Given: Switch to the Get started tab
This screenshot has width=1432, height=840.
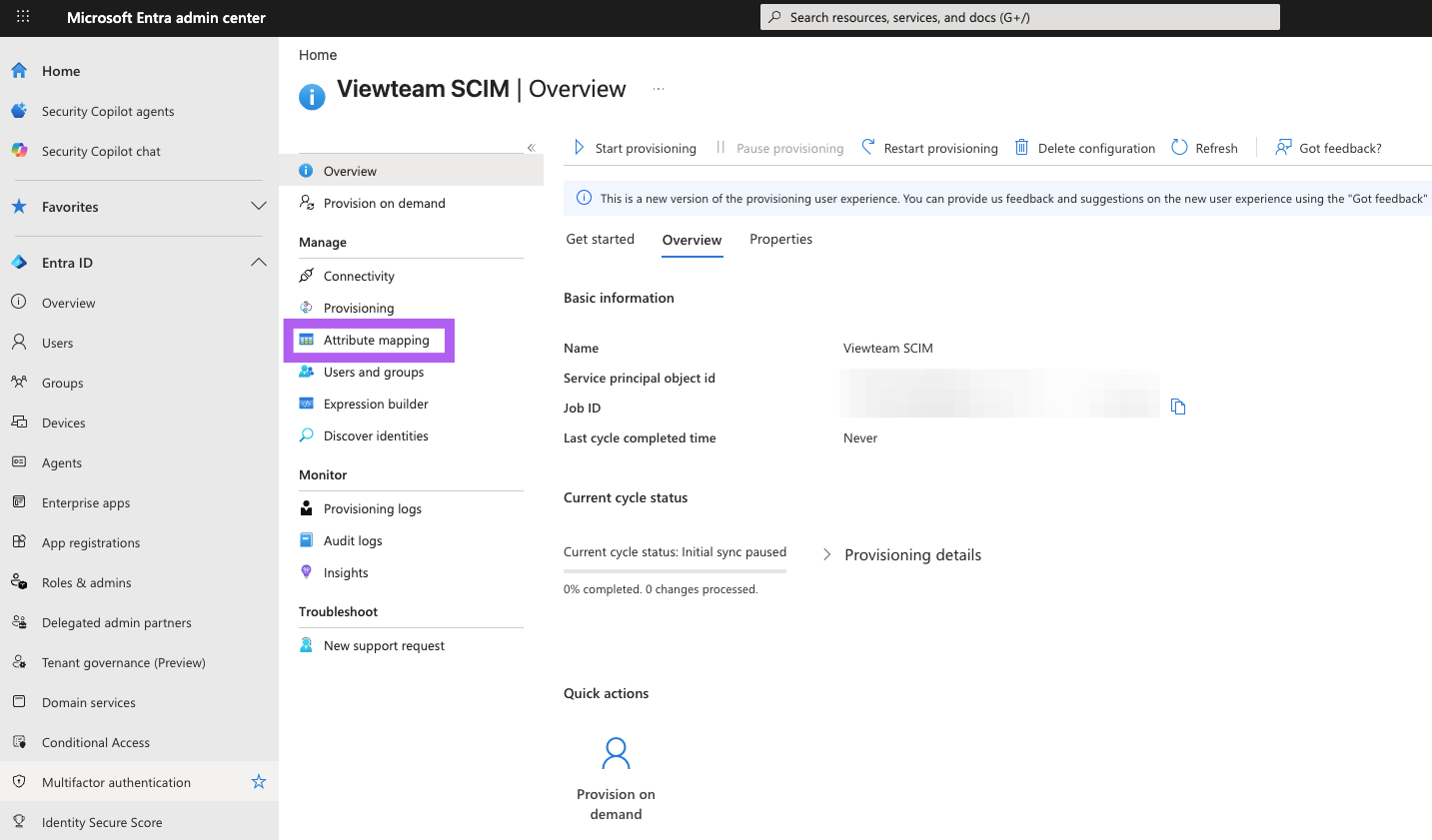Looking at the screenshot, I should tap(601, 240).
